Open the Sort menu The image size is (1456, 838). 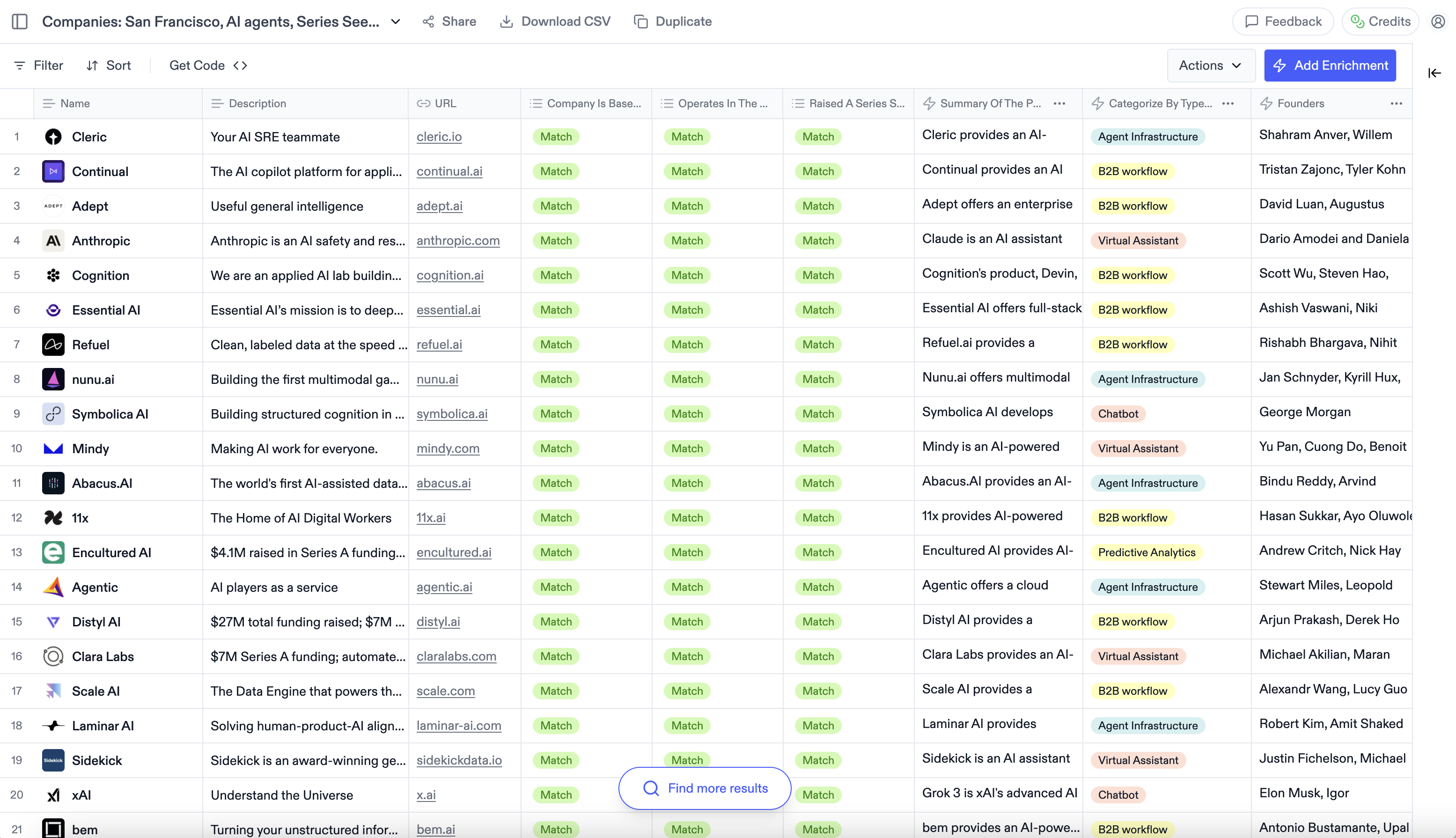[x=108, y=66]
